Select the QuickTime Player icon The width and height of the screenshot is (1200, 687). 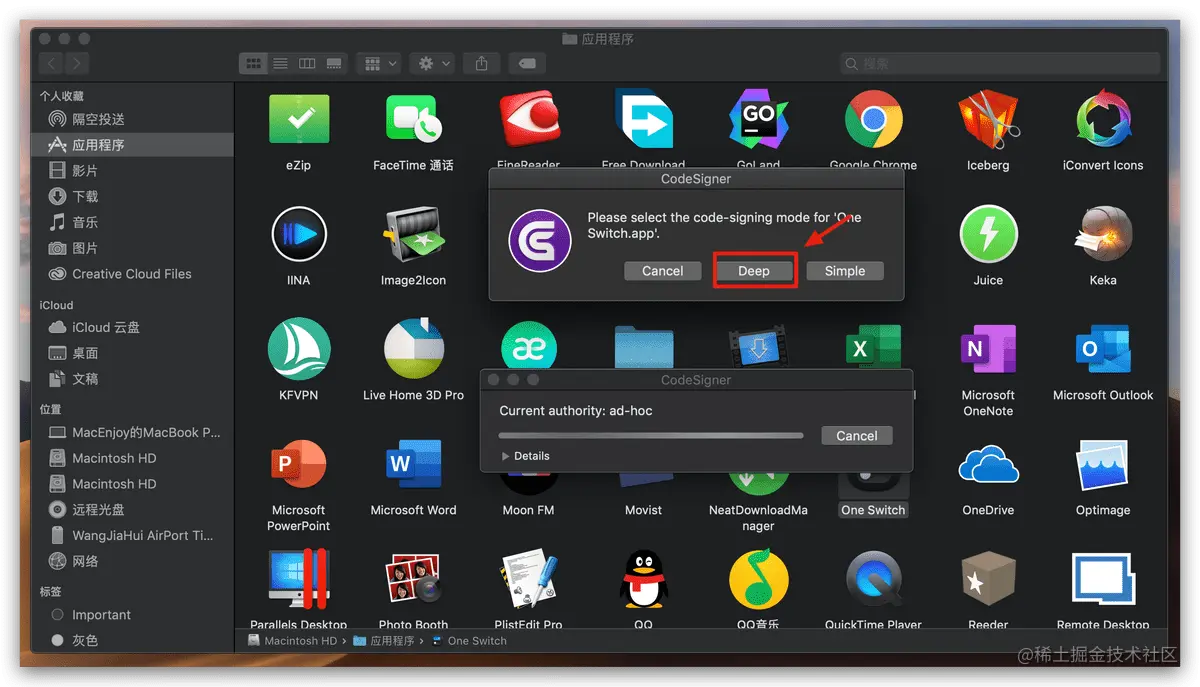tap(873, 581)
